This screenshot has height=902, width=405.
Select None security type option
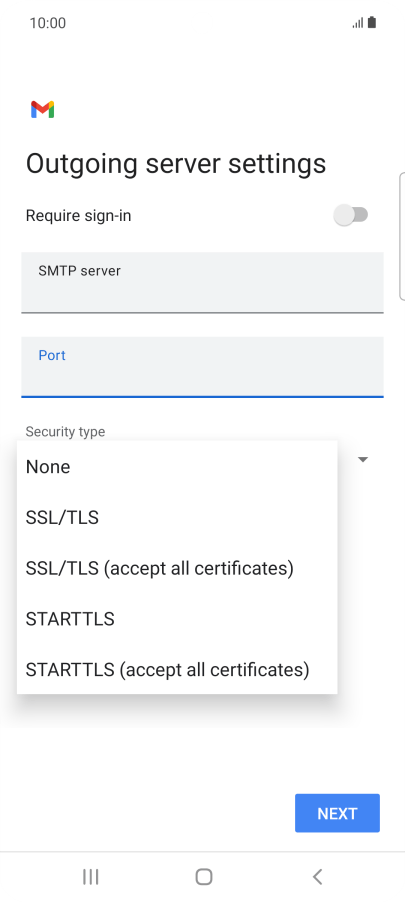pyautogui.click(x=177, y=467)
